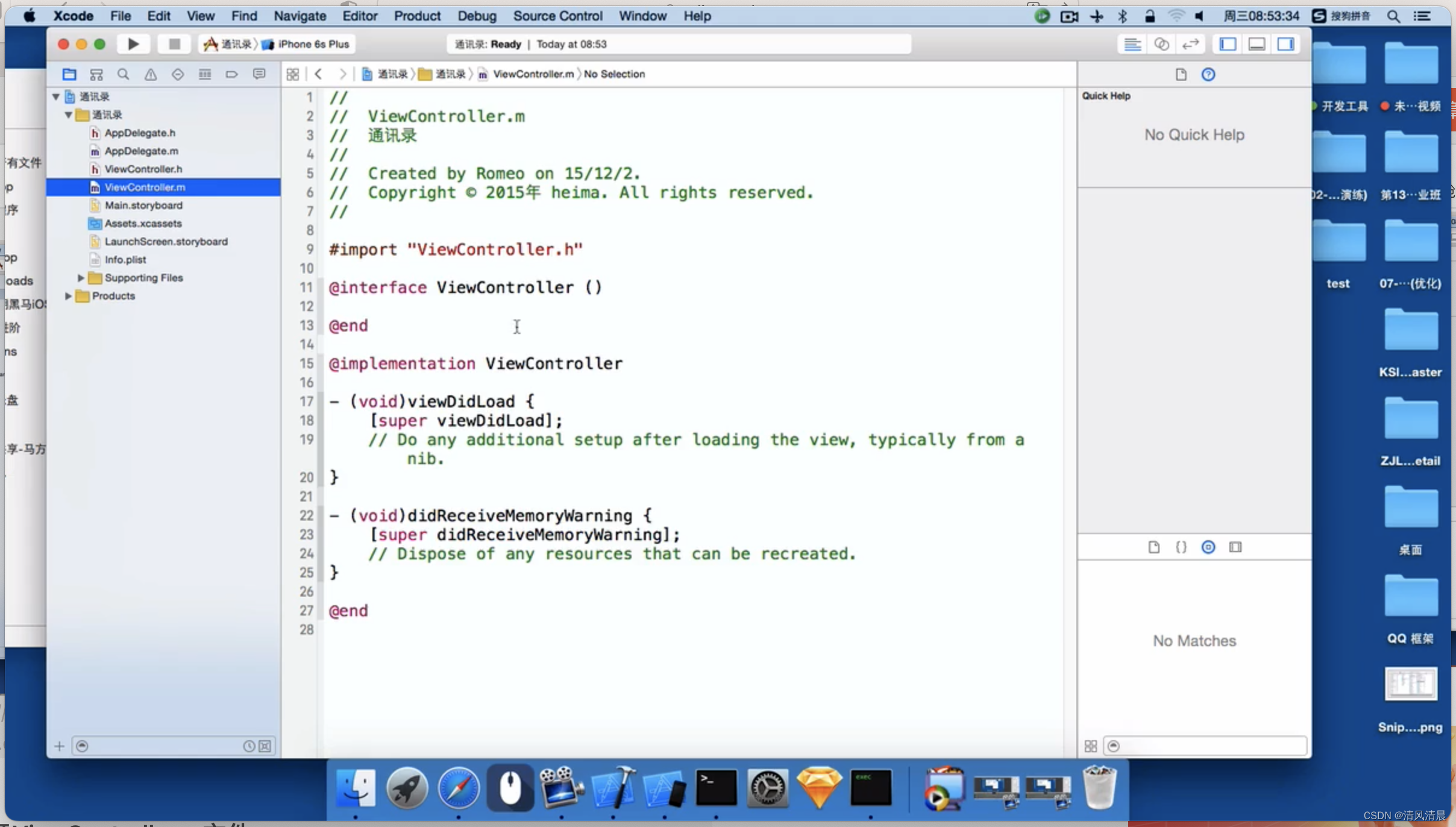Toggle library grid view icon
1456x827 pixels.
coord(1091,746)
